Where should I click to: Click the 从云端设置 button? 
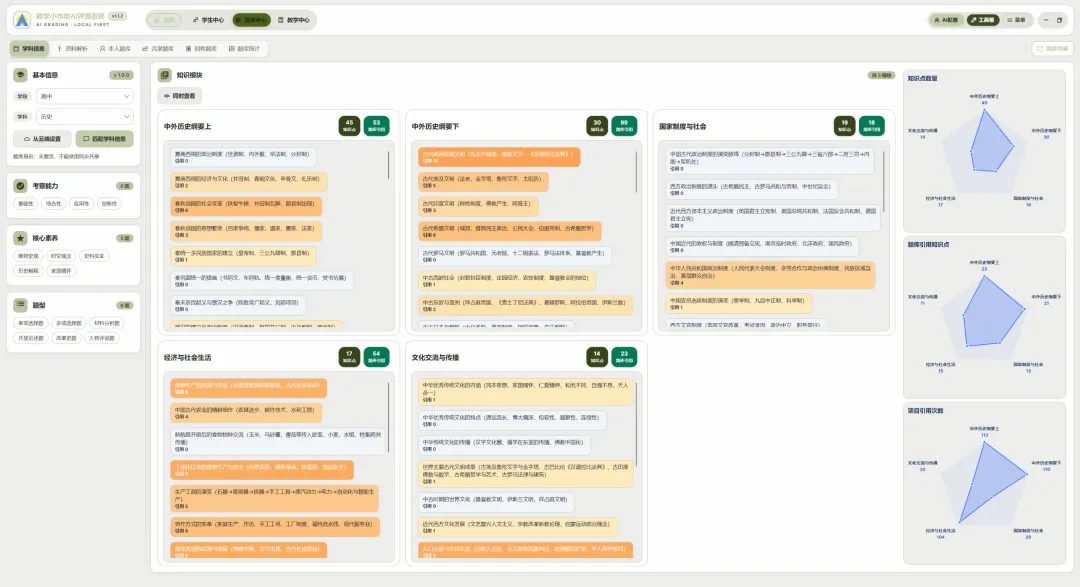(42, 138)
